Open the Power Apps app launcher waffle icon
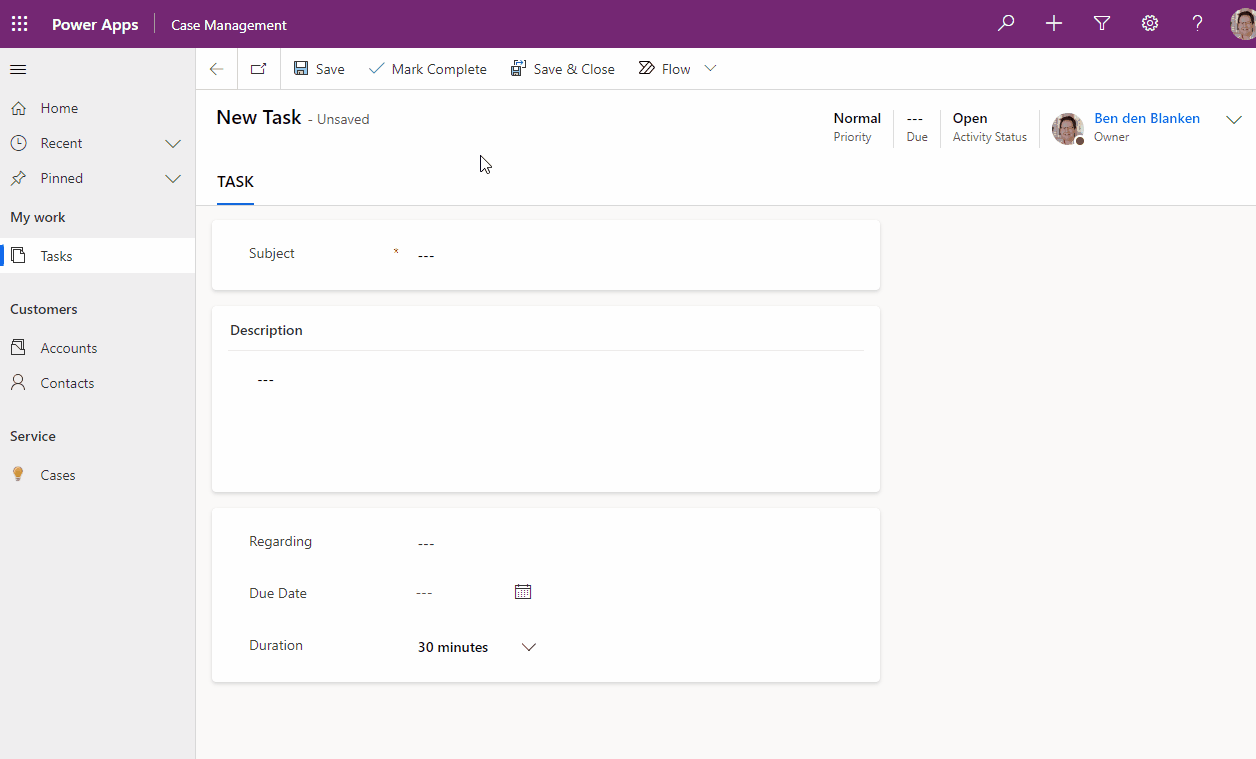This screenshot has width=1256, height=759. tap(19, 23)
